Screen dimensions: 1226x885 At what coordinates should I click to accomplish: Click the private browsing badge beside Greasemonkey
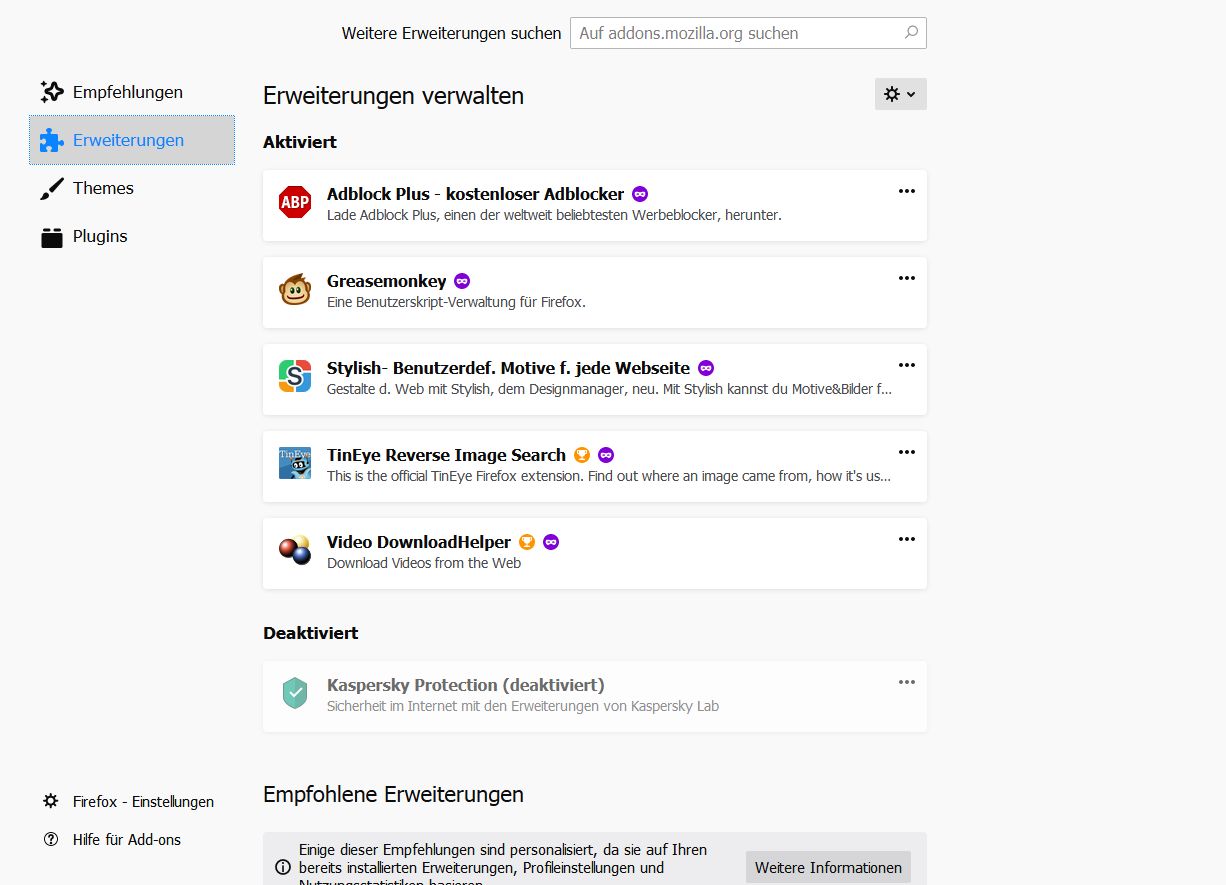pos(462,281)
